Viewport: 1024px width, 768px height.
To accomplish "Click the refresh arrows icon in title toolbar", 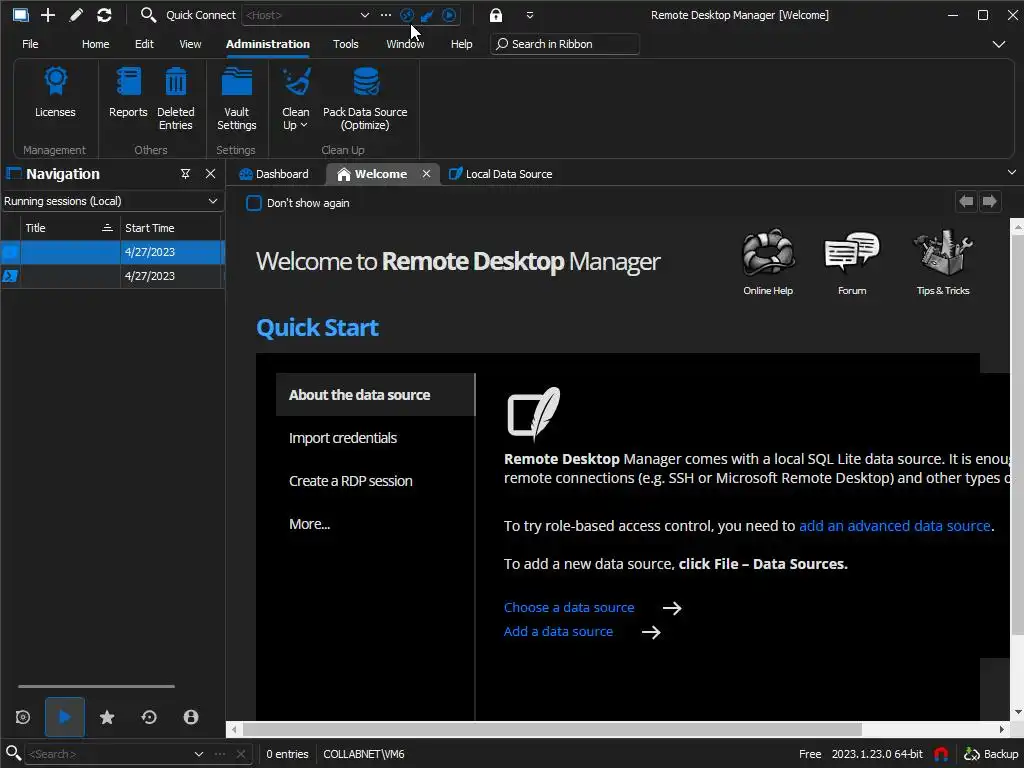I will point(104,15).
